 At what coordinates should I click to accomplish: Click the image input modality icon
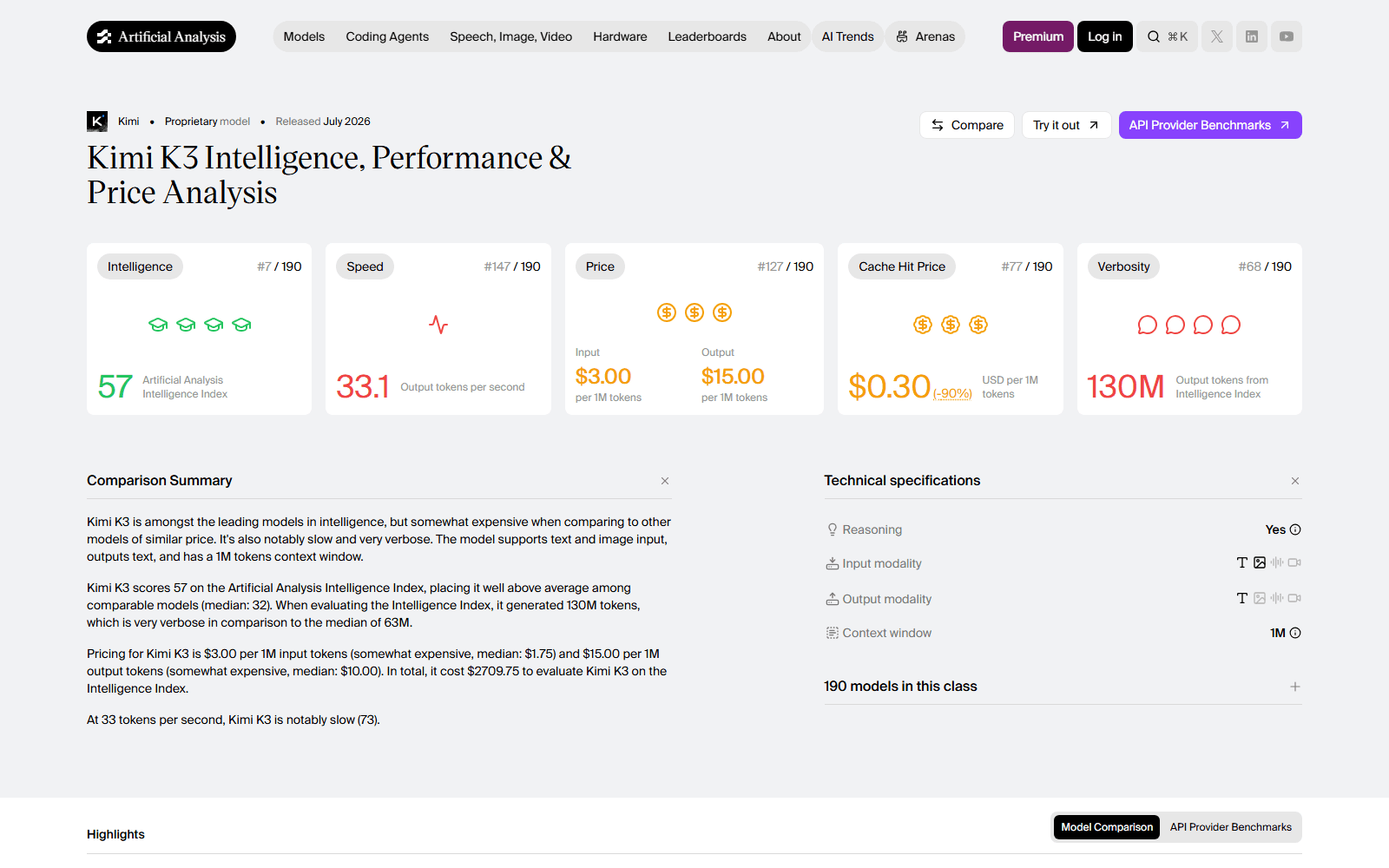(x=1260, y=562)
